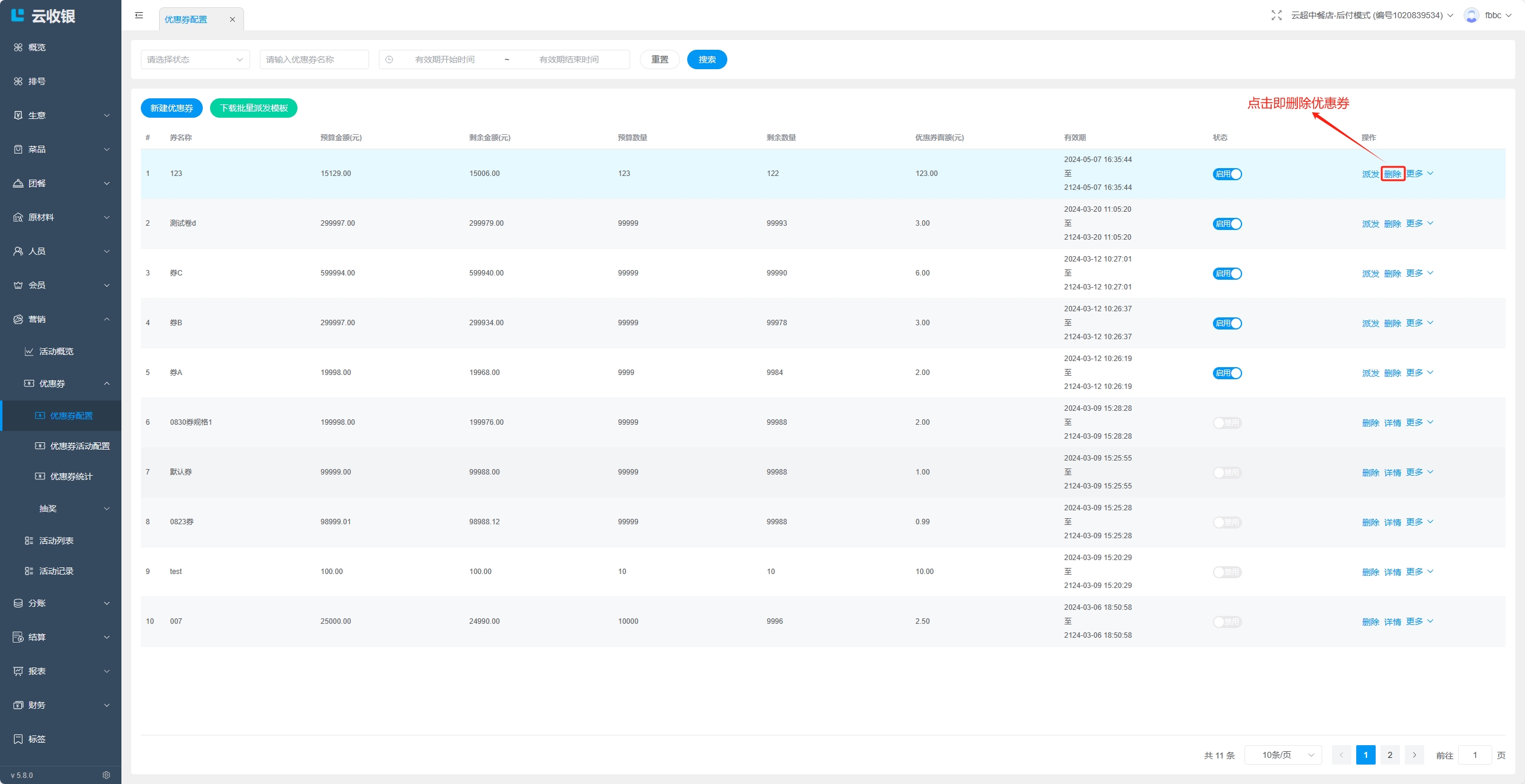Click 删除 link for coupon 123
Viewport: 1525px width, 784px height.
(1393, 174)
